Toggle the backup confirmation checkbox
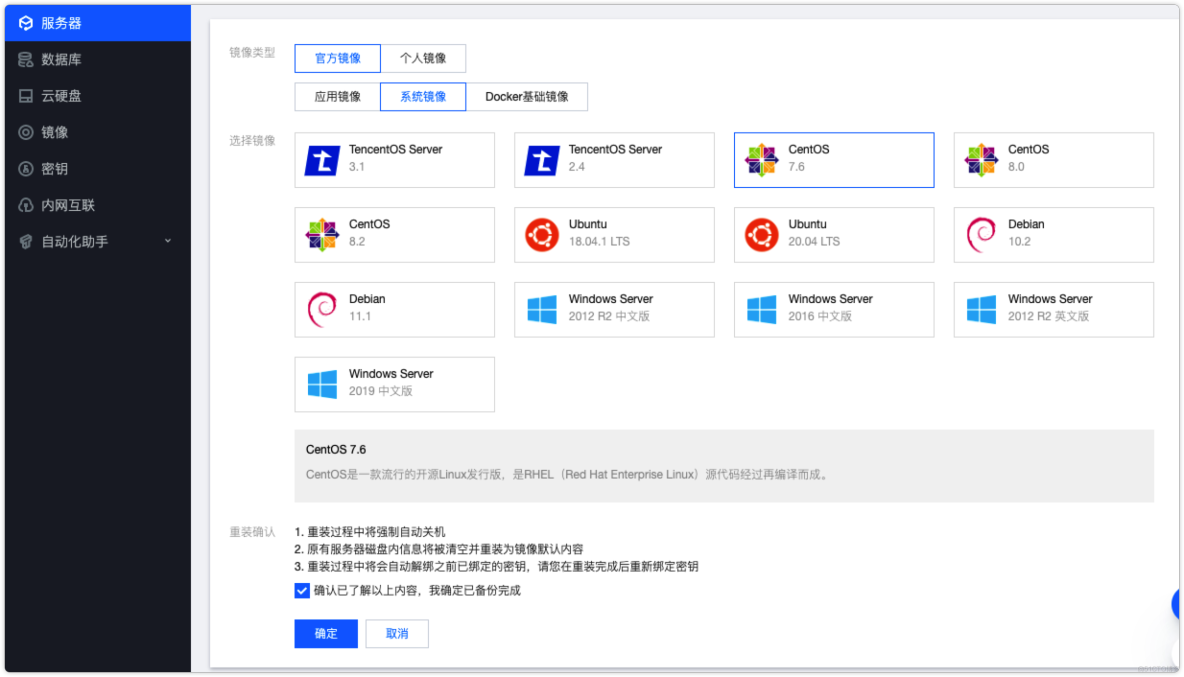Viewport: 1184px width, 677px height. [302, 590]
